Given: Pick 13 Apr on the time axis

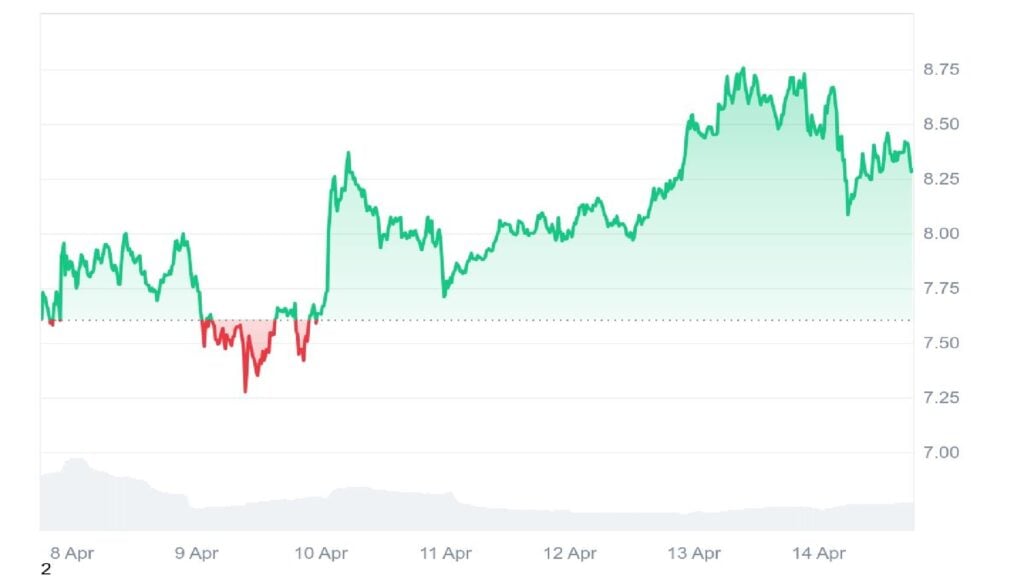Looking at the screenshot, I should [x=694, y=552].
